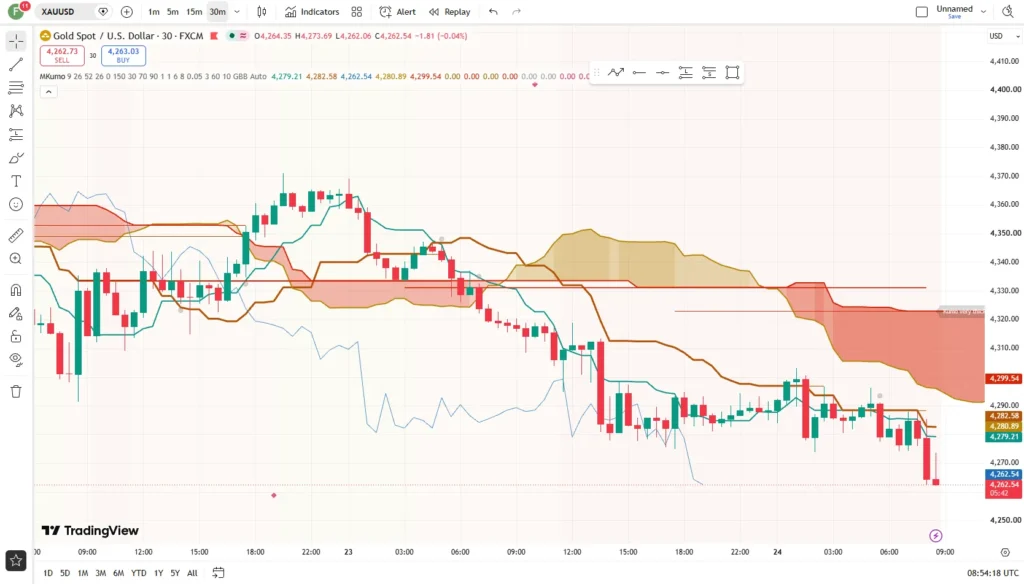1024x584 pixels.
Task: Choose short position tool in floating toolbar
Action: pyautogui.click(x=709, y=73)
